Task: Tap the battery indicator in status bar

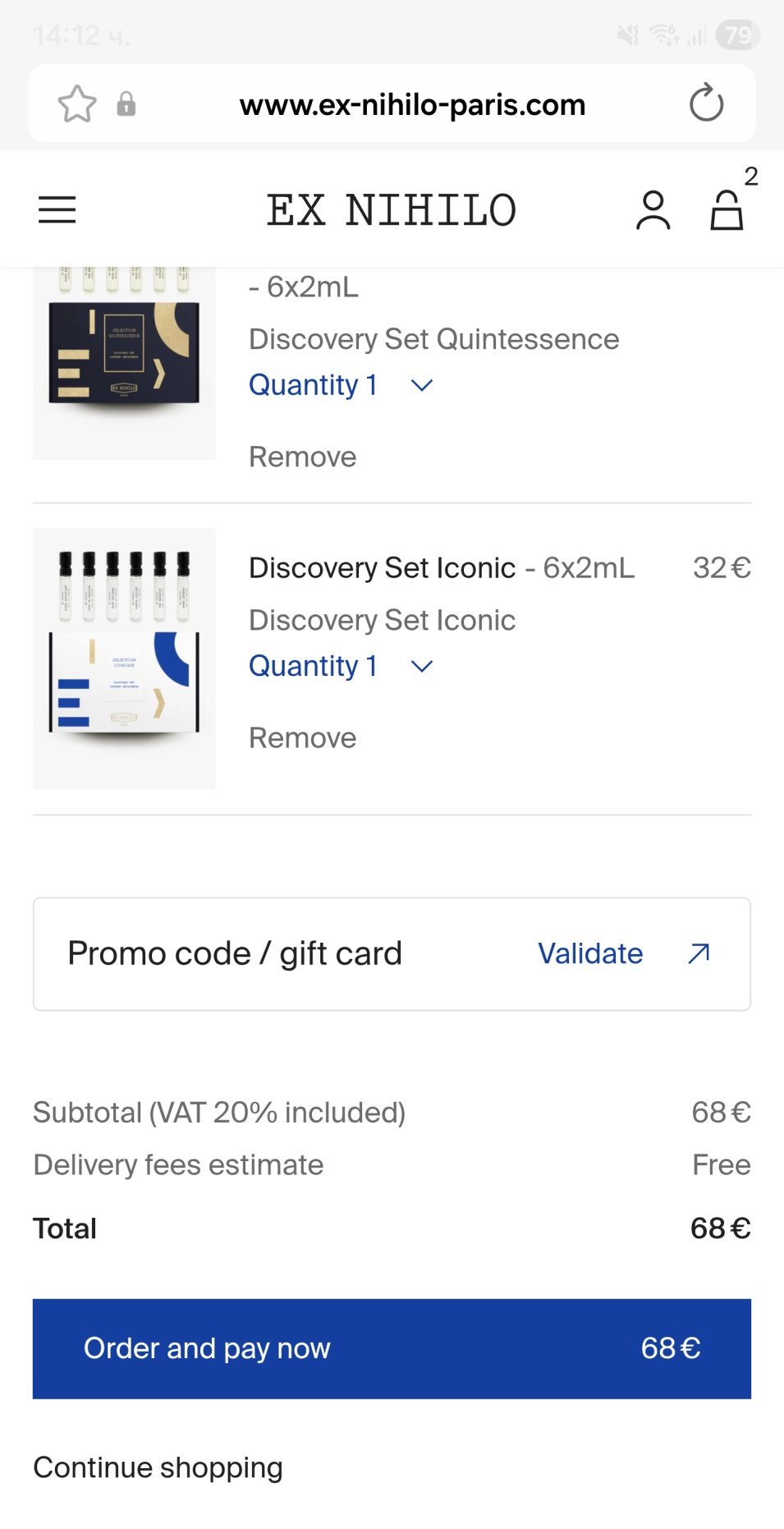Action: (736, 35)
